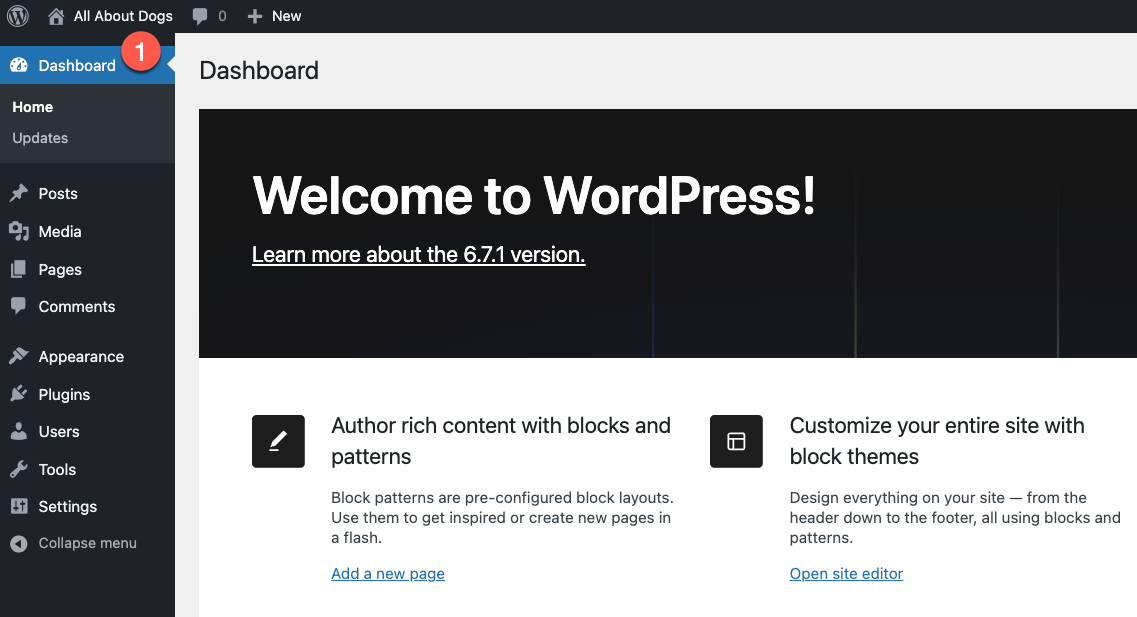Image resolution: width=1137 pixels, height=617 pixels.
Task: Click the layout icon for block themes
Action: pyautogui.click(x=736, y=442)
